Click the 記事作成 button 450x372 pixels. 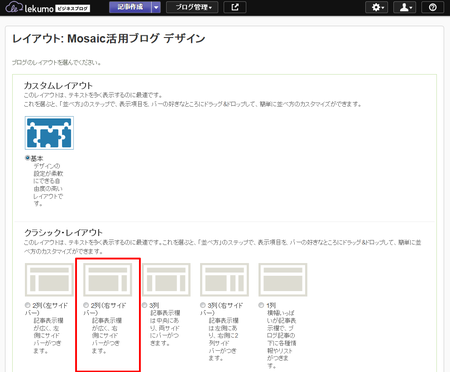[x=130, y=7]
